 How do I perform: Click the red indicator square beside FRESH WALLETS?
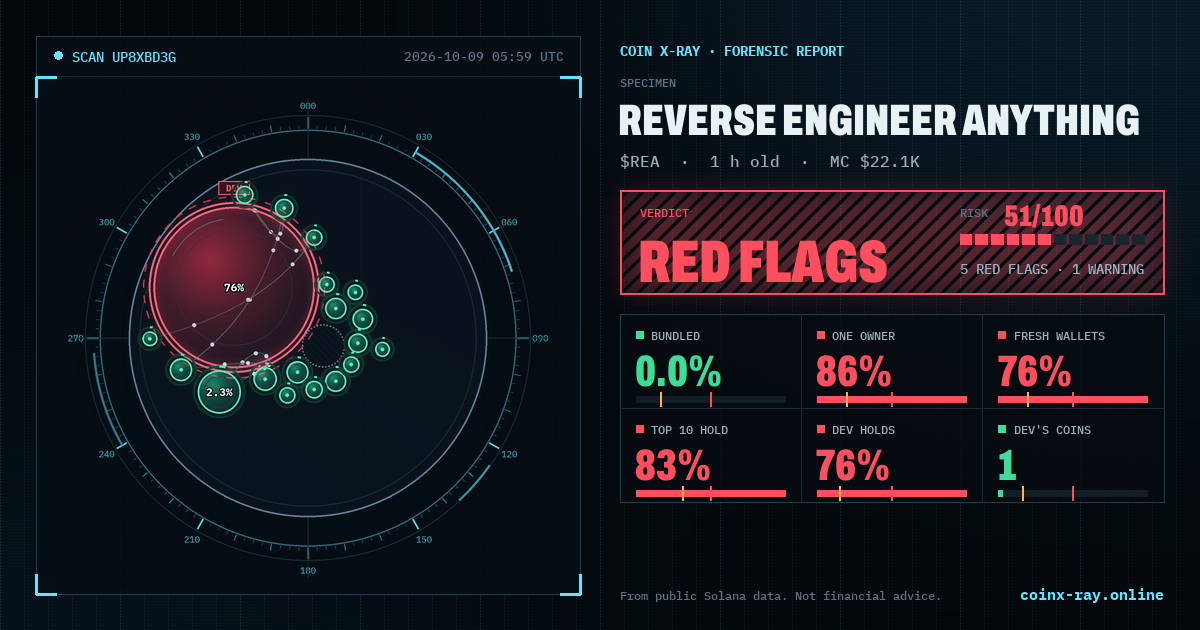(1002, 335)
